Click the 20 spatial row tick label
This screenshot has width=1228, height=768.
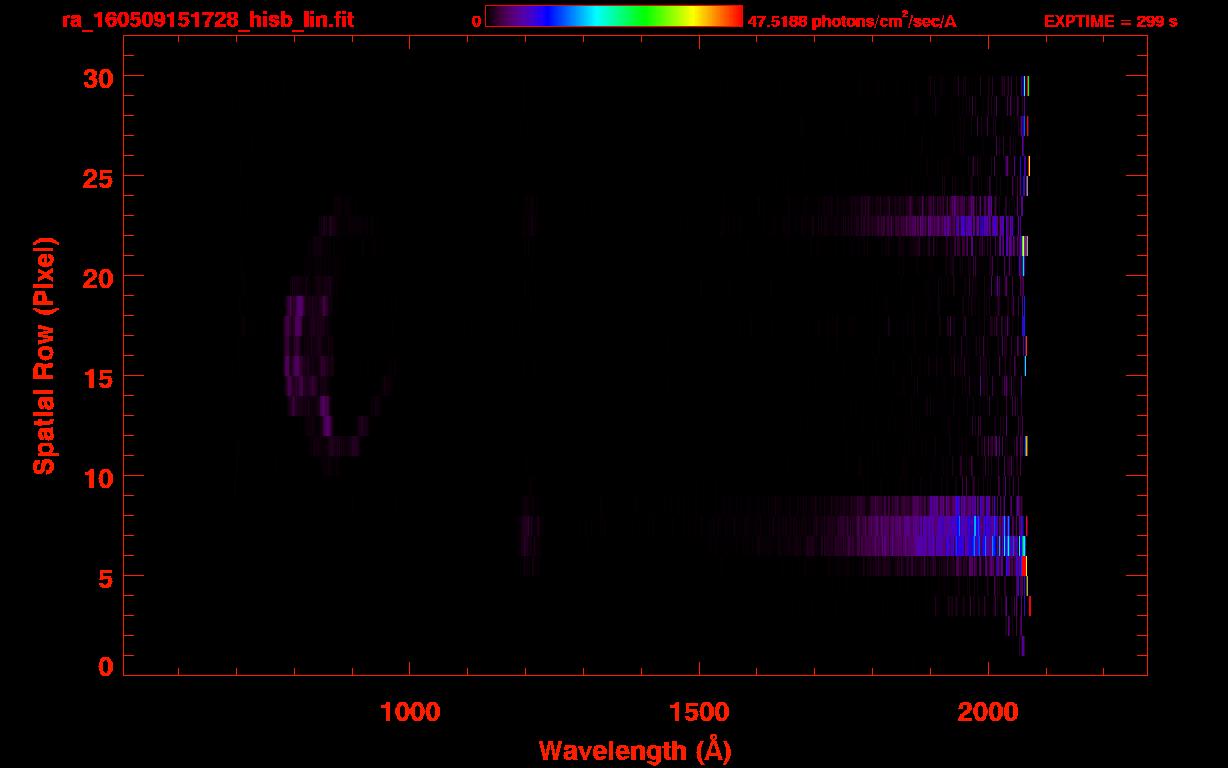point(97,277)
